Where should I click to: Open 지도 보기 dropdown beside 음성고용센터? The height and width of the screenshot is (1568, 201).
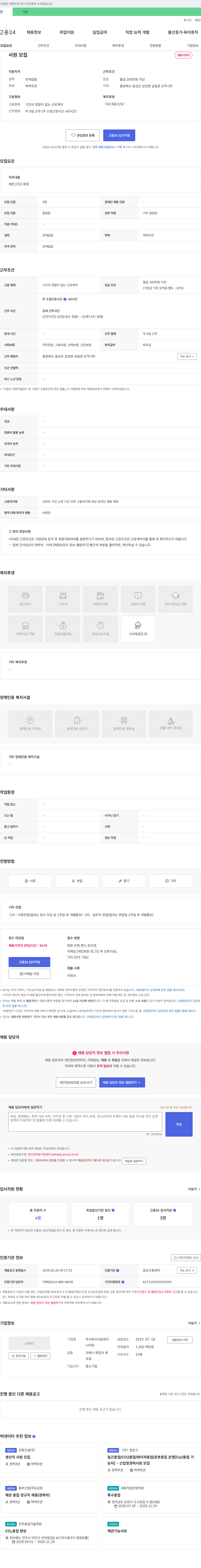point(187,1270)
